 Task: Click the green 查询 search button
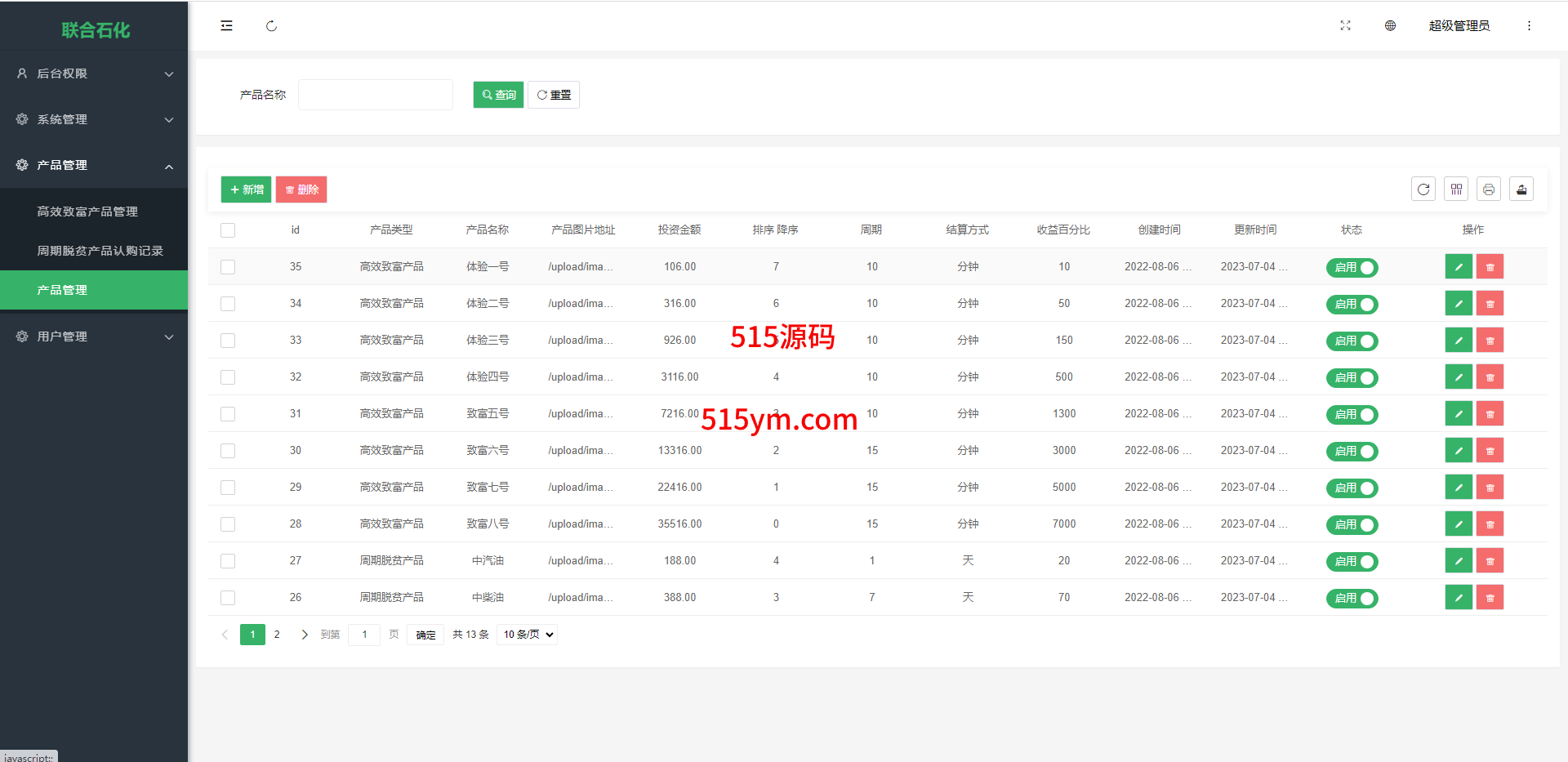tap(498, 95)
